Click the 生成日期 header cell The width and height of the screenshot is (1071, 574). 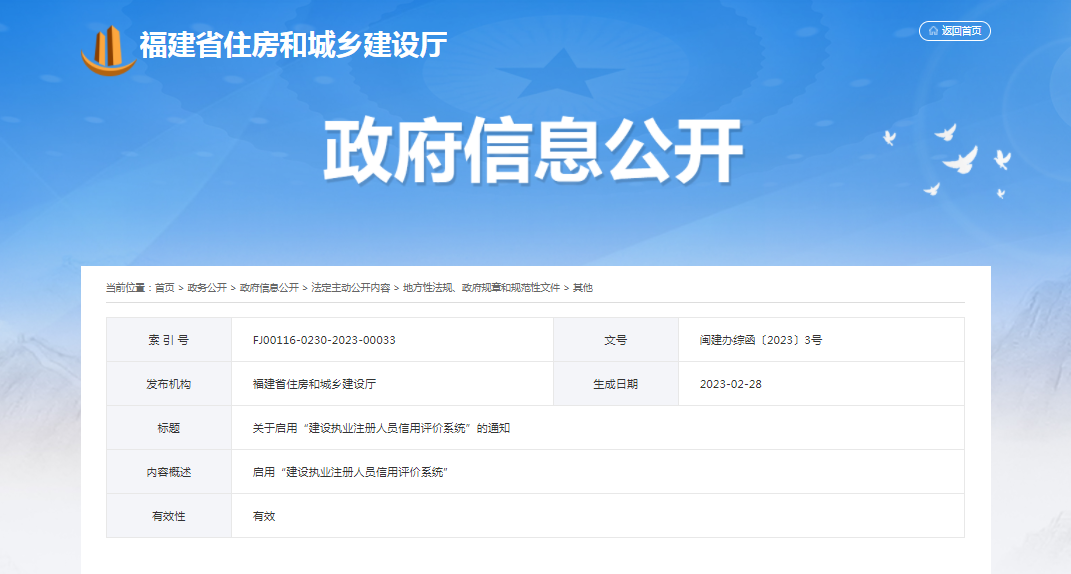(615, 384)
